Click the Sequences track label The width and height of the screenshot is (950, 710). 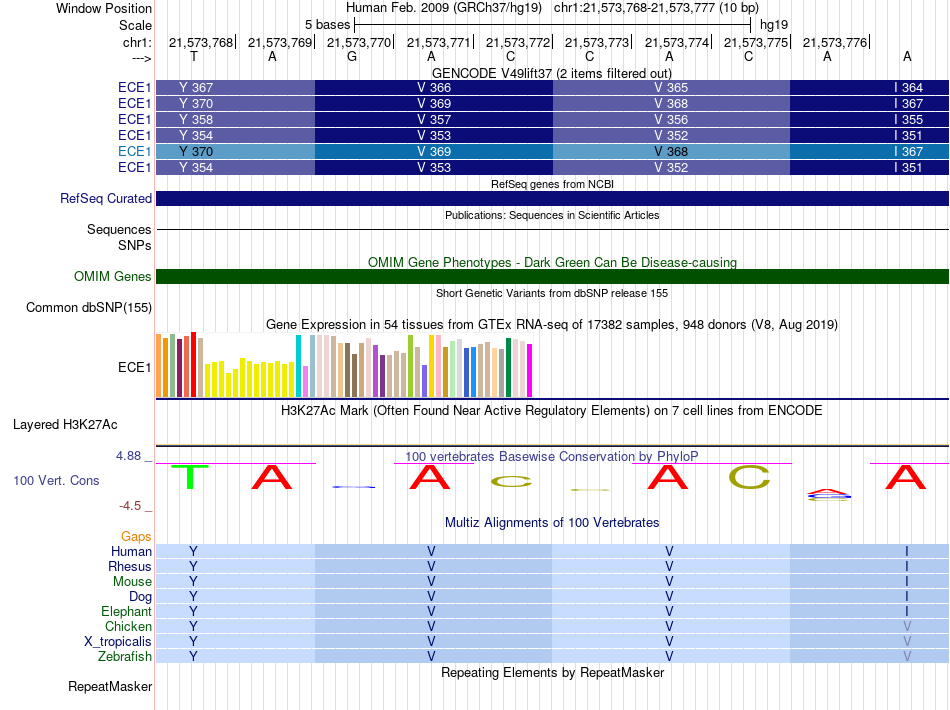tap(119, 230)
